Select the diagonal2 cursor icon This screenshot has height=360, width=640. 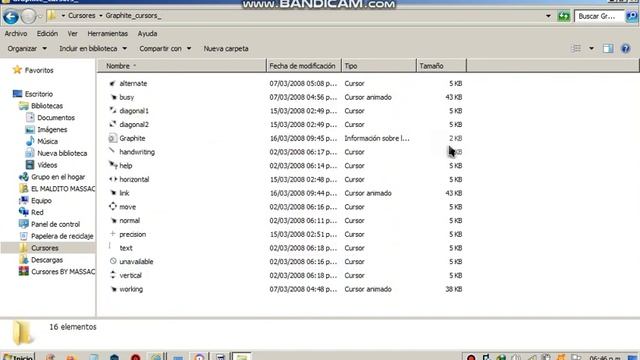[x=113, y=124]
